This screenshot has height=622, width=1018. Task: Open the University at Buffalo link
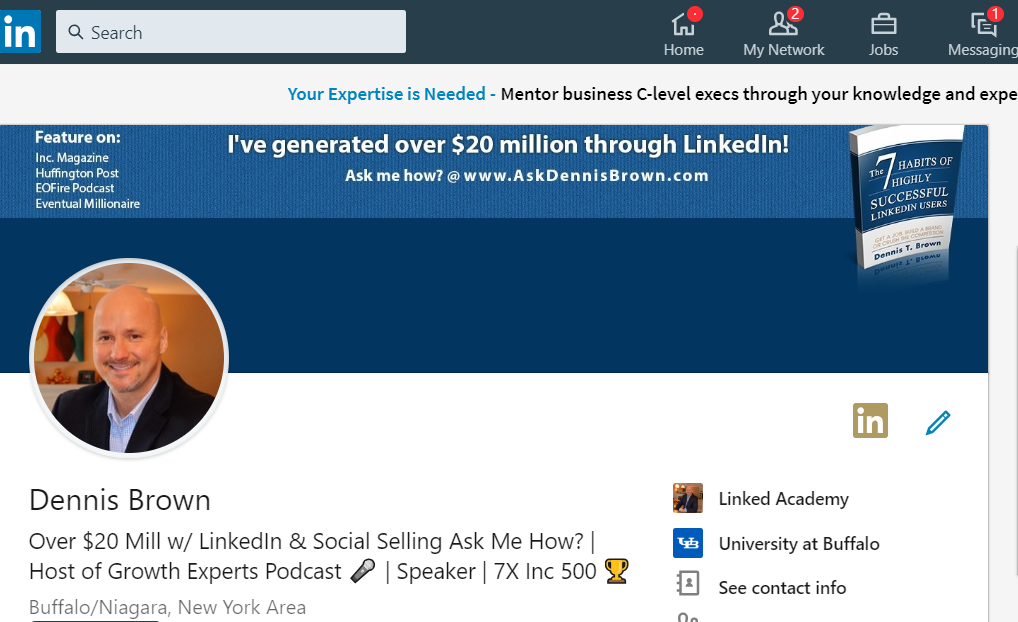799,543
